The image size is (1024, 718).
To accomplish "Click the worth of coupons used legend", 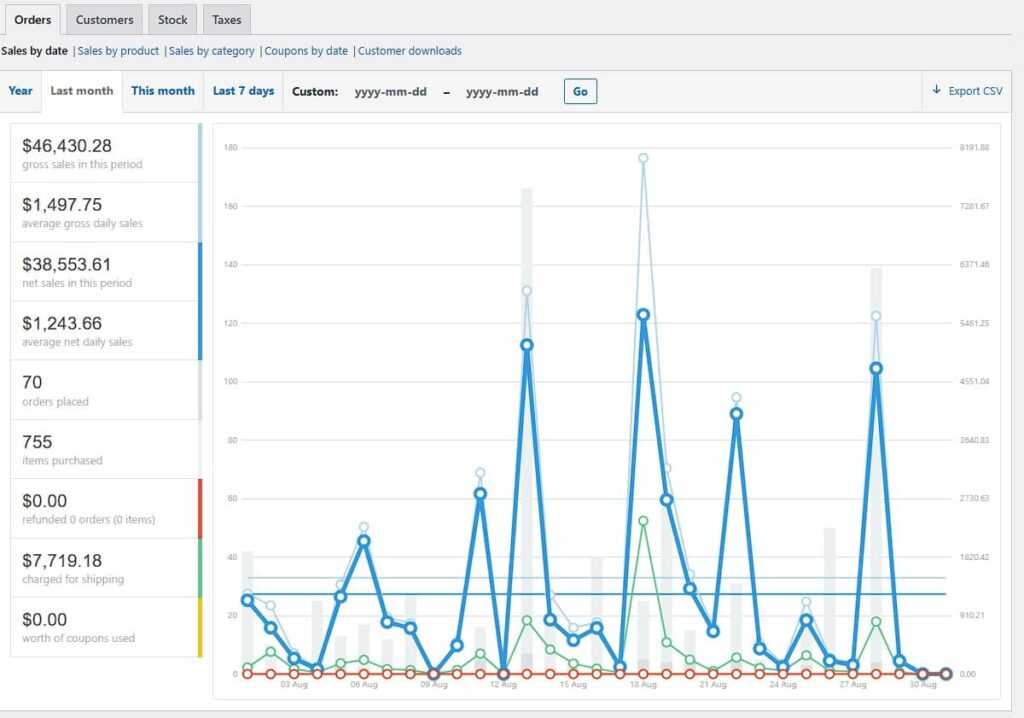I will [105, 627].
